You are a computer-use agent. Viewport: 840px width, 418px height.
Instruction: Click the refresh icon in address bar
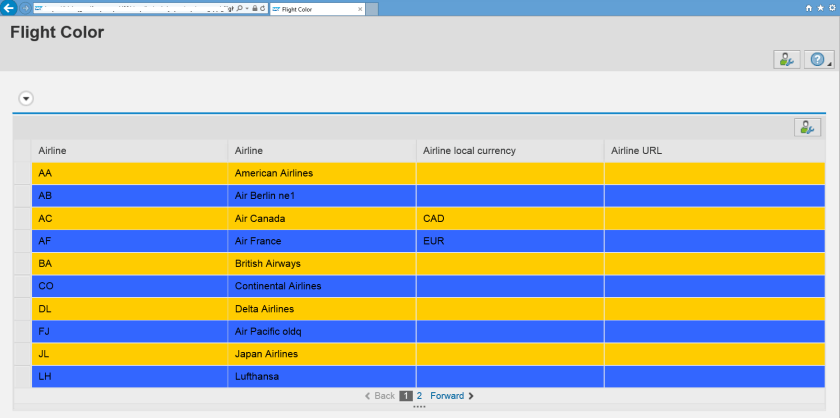point(263,9)
